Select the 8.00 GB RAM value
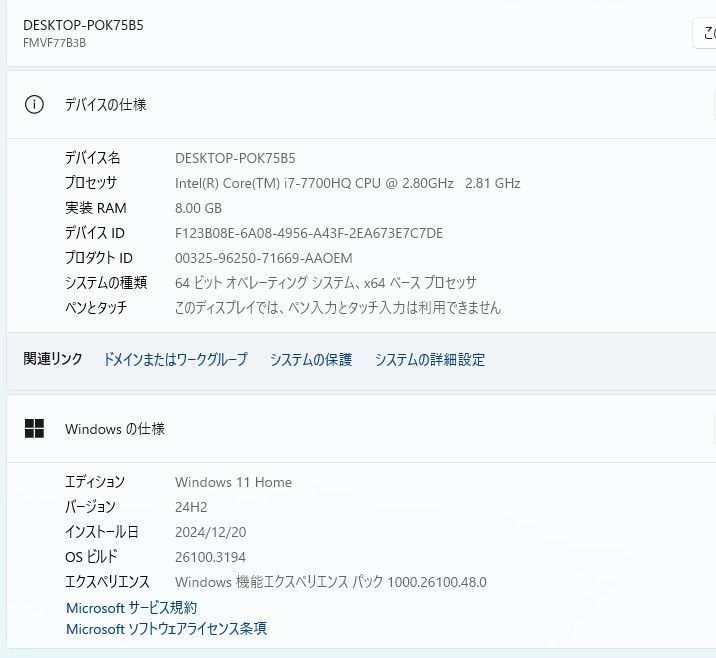The width and height of the screenshot is (716, 658). tap(198, 208)
